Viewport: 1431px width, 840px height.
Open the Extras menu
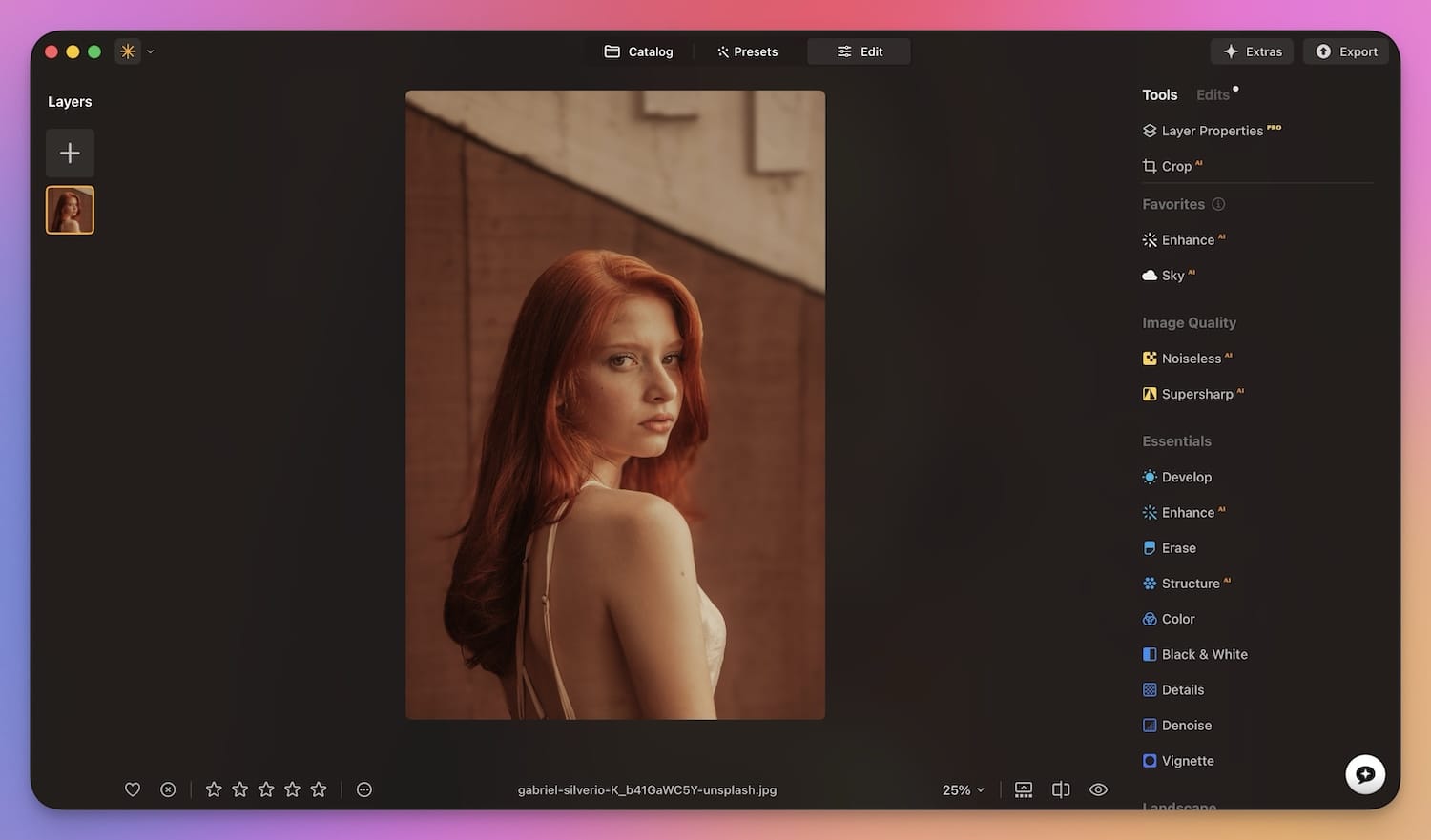coord(1253,51)
